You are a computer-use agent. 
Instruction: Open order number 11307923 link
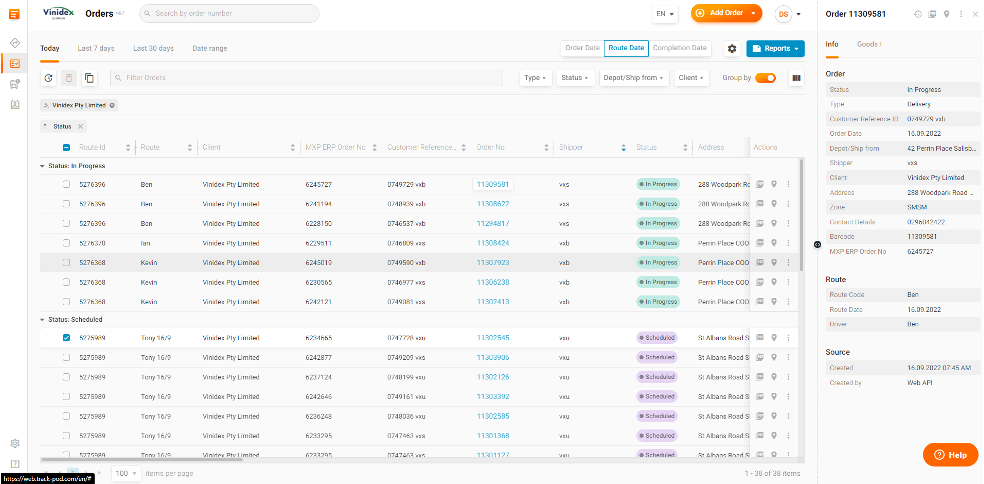493,262
